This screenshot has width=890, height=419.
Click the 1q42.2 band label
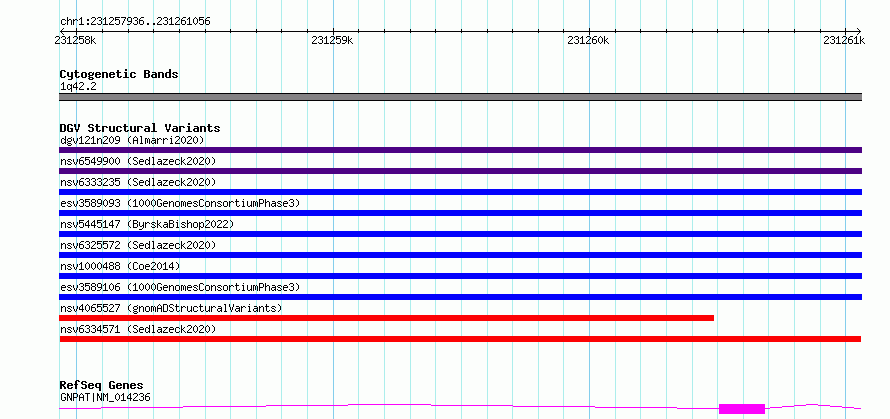click(x=78, y=86)
